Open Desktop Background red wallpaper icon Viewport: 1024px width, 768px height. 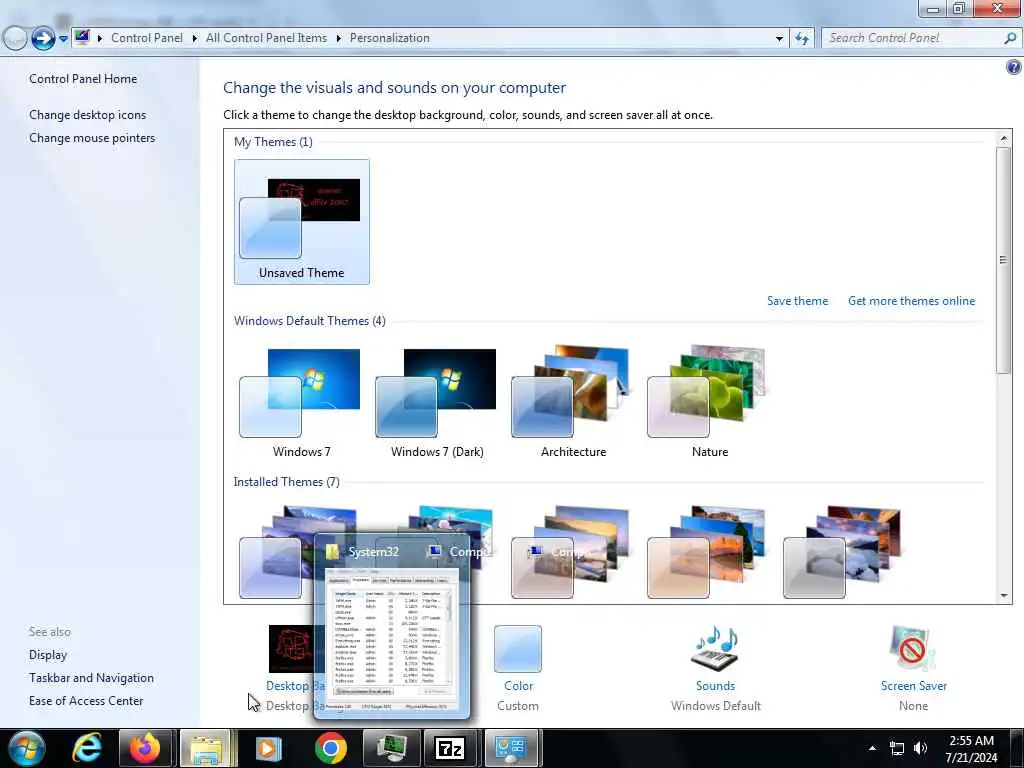pos(291,648)
